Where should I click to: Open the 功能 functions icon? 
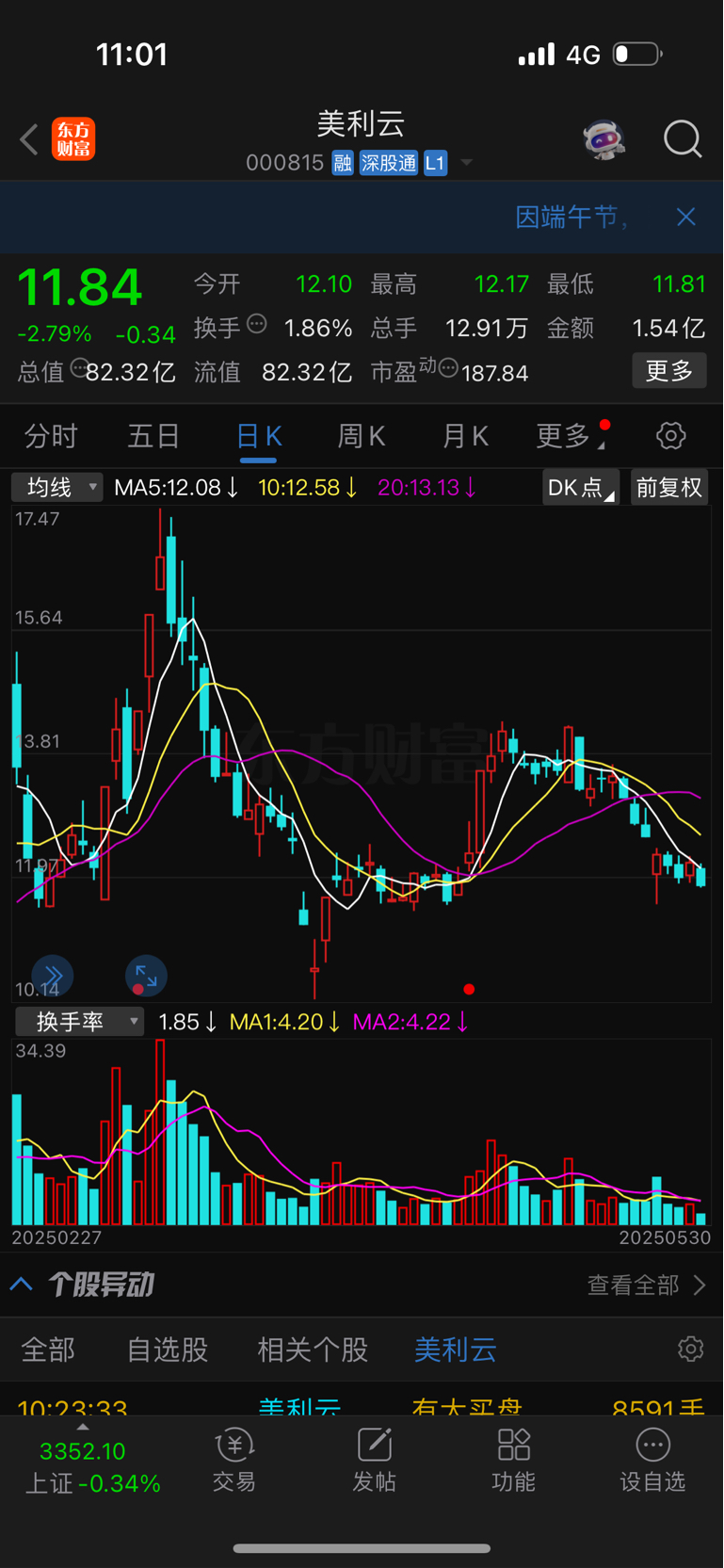pyautogui.click(x=514, y=1461)
